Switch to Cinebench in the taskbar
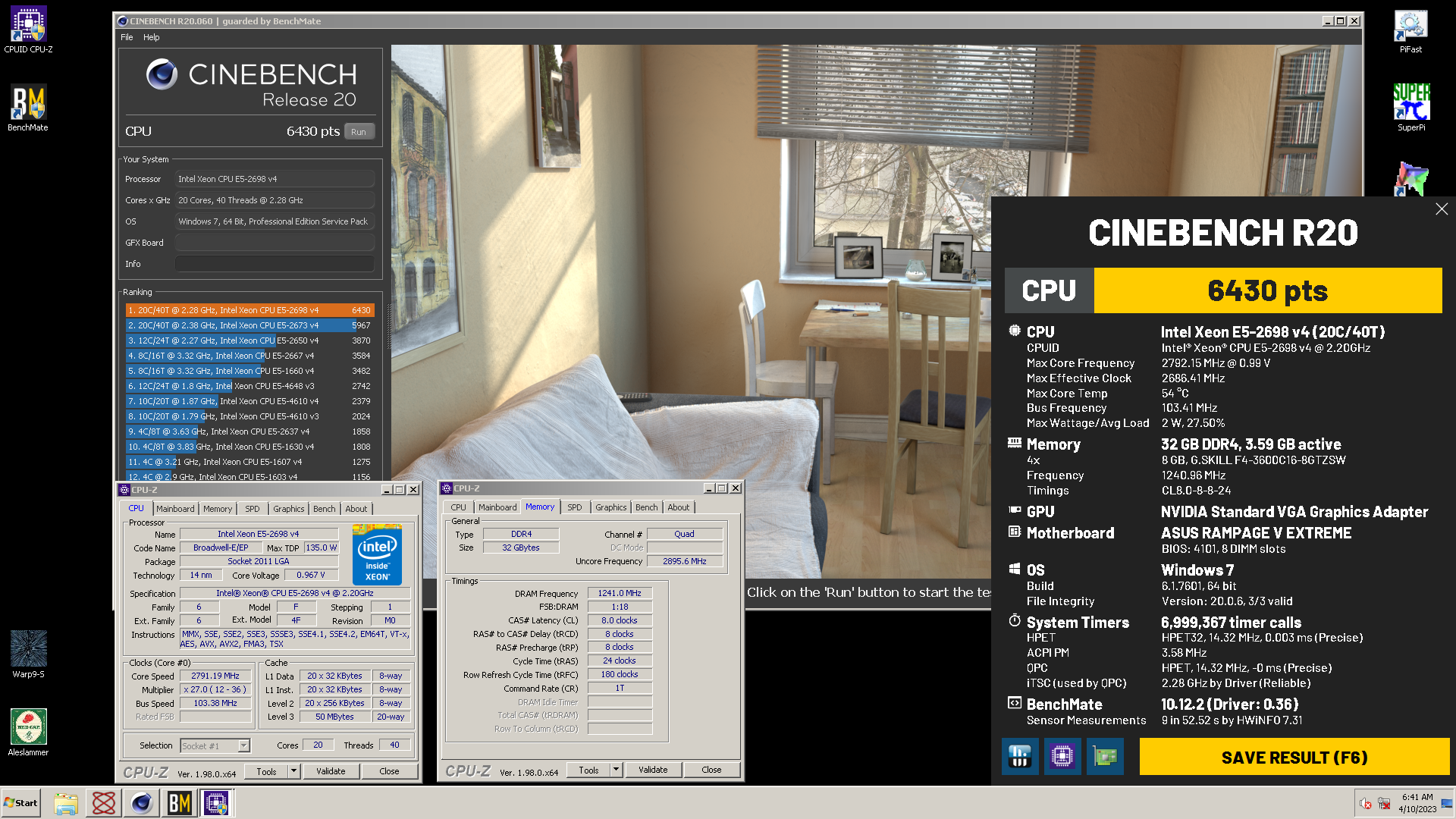 pyautogui.click(x=142, y=803)
